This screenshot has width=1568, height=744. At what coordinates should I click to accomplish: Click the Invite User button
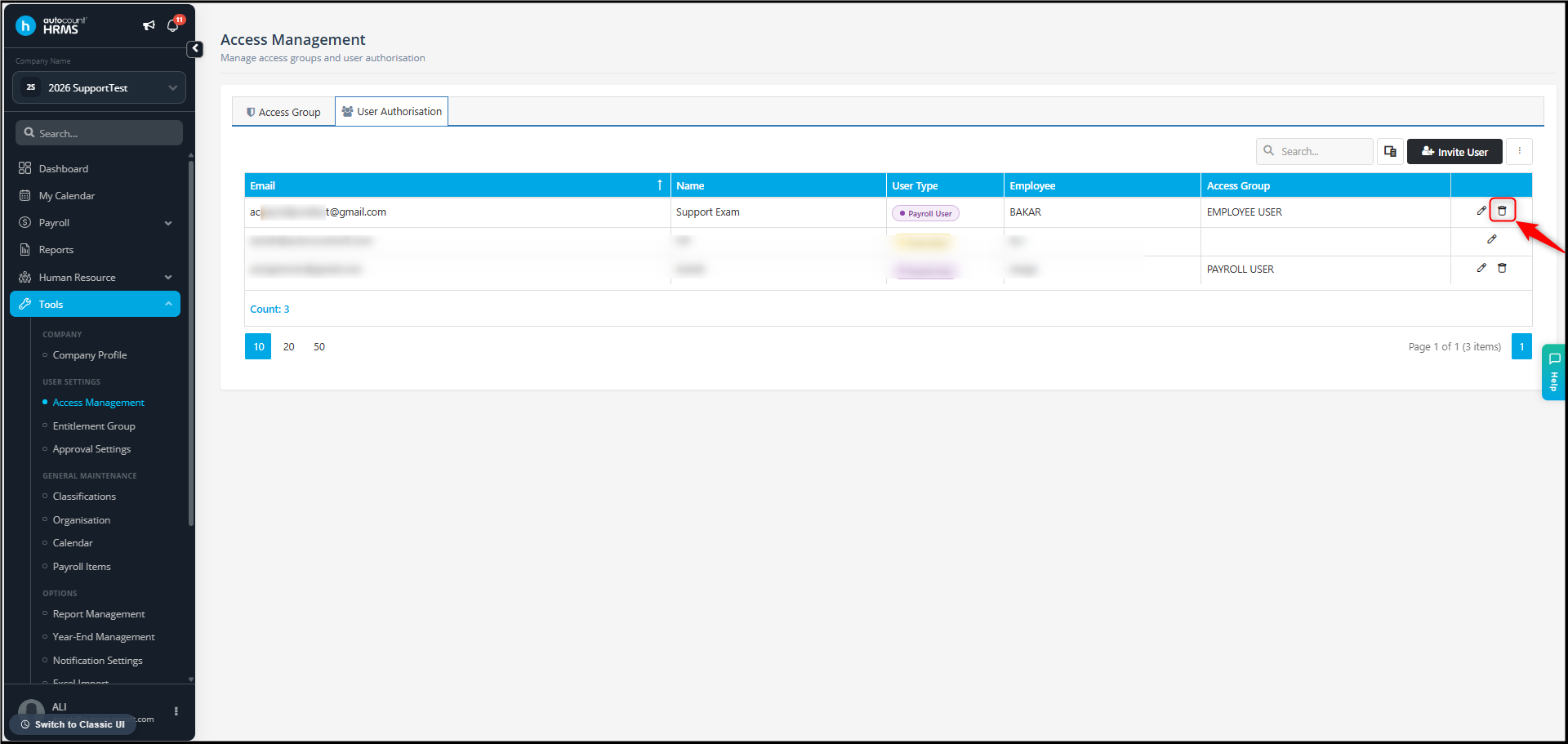tap(1454, 151)
